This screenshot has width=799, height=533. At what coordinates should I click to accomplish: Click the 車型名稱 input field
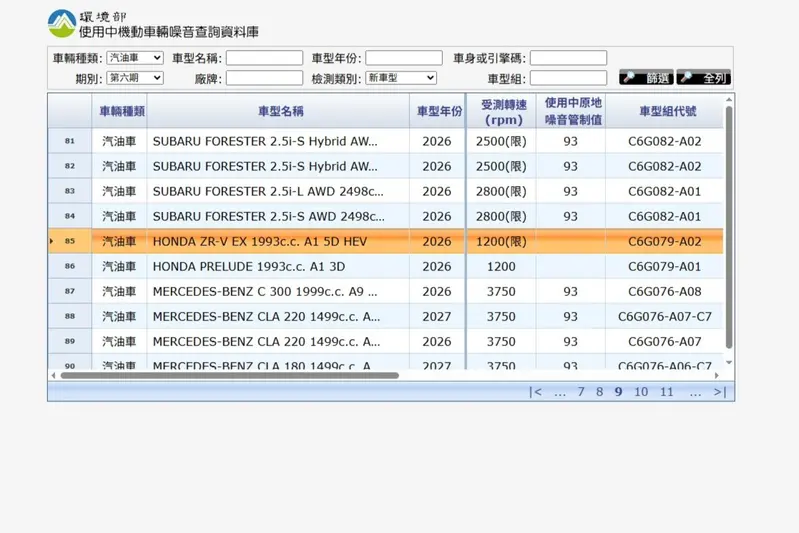pyautogui.click(x=264, y=58)
